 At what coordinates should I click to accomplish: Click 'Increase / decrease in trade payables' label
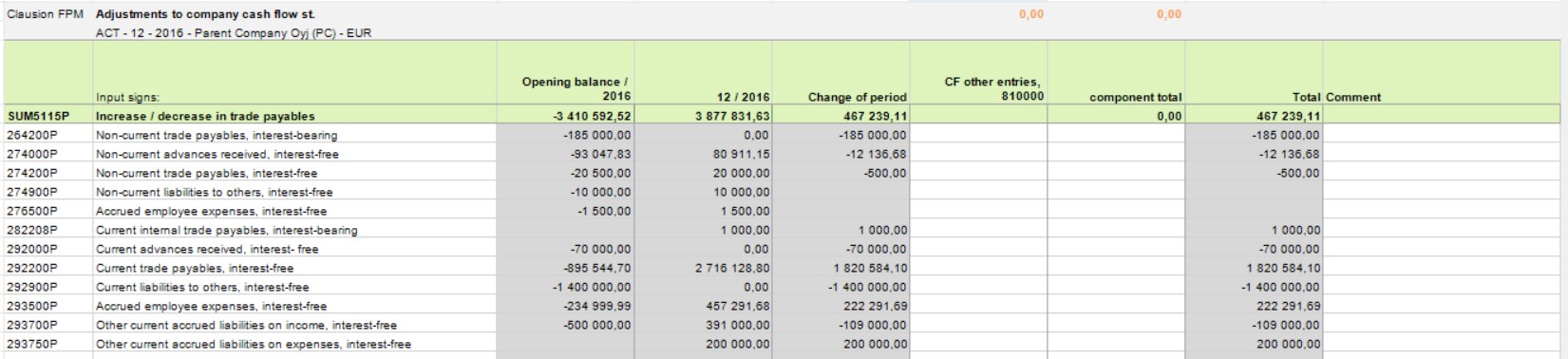(x=205, y=116)
